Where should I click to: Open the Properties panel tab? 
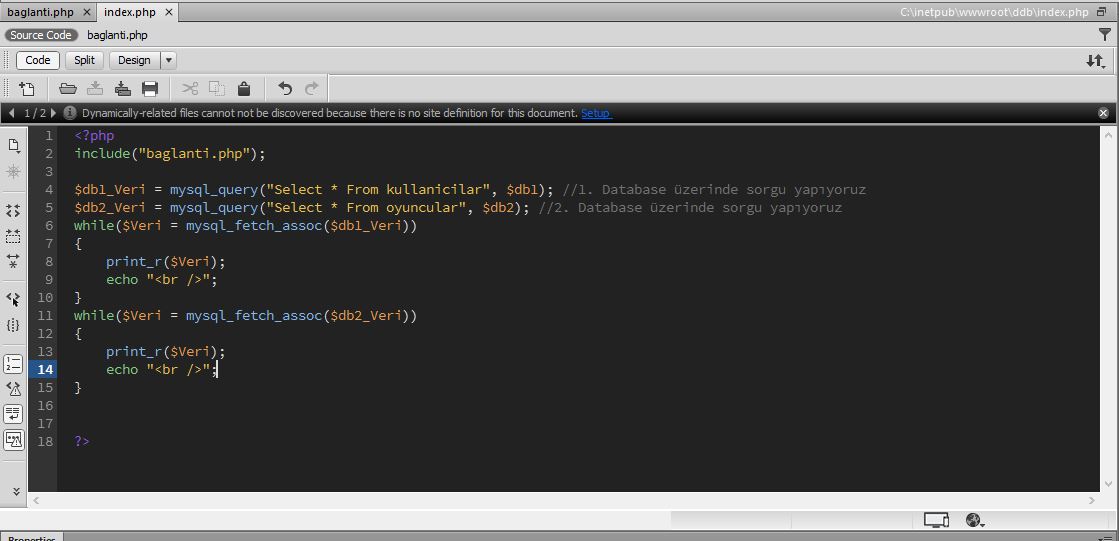pyautogui.click(x=32, y=537)
